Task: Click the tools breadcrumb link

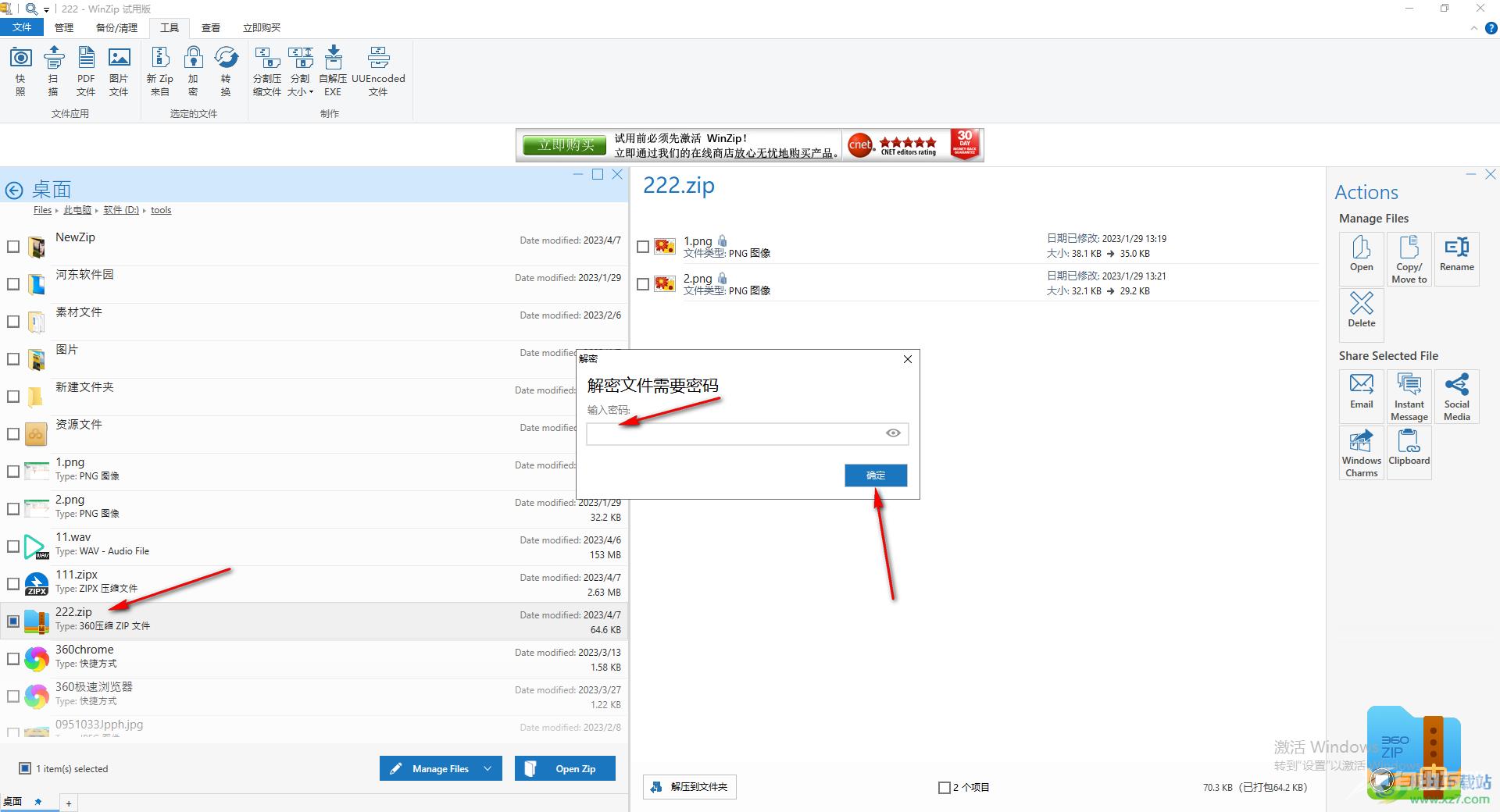Action: (x=161, y=210)
